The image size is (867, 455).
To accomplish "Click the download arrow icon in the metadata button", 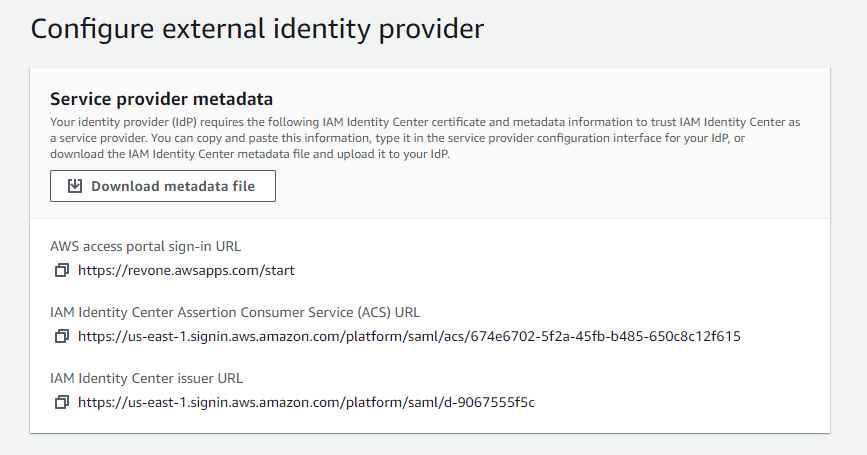I will (x=75, y=186).
